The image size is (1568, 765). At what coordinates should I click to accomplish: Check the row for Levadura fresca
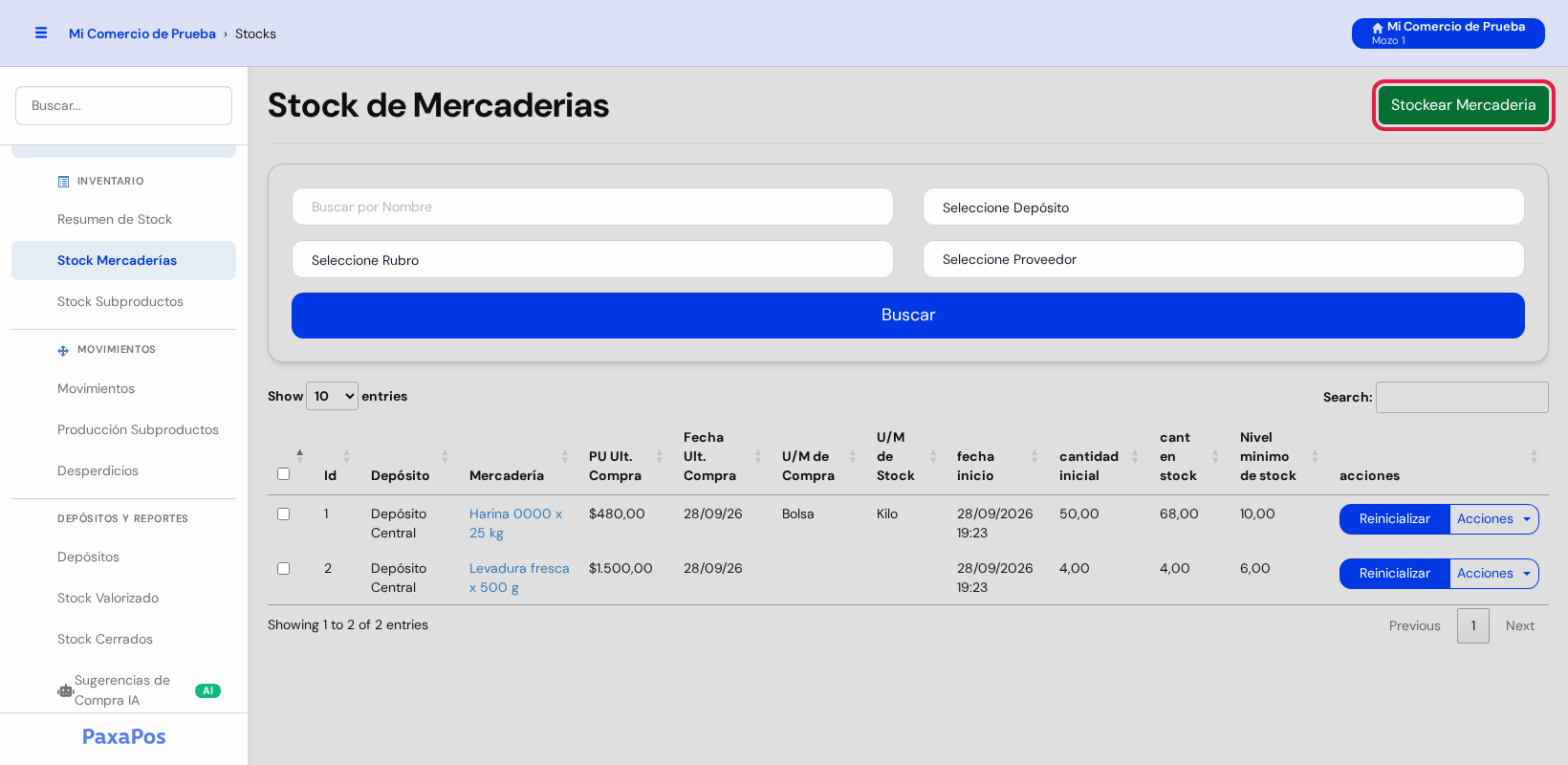[x=283, y=568]
